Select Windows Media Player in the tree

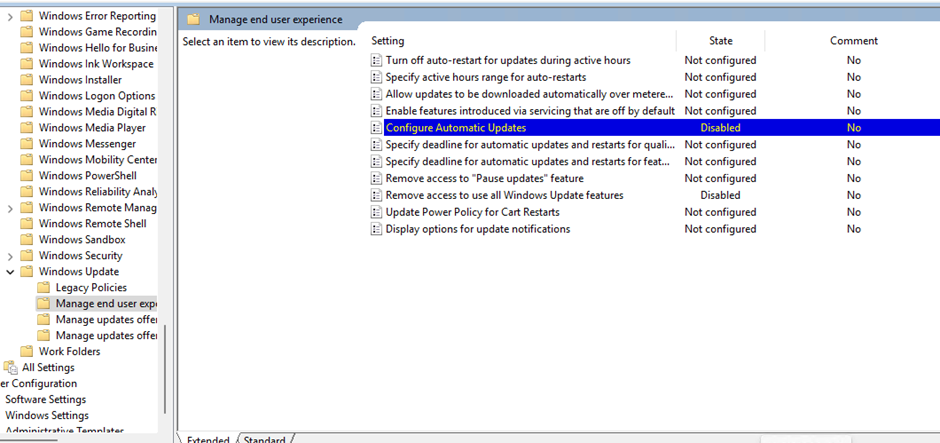[92, 128]
